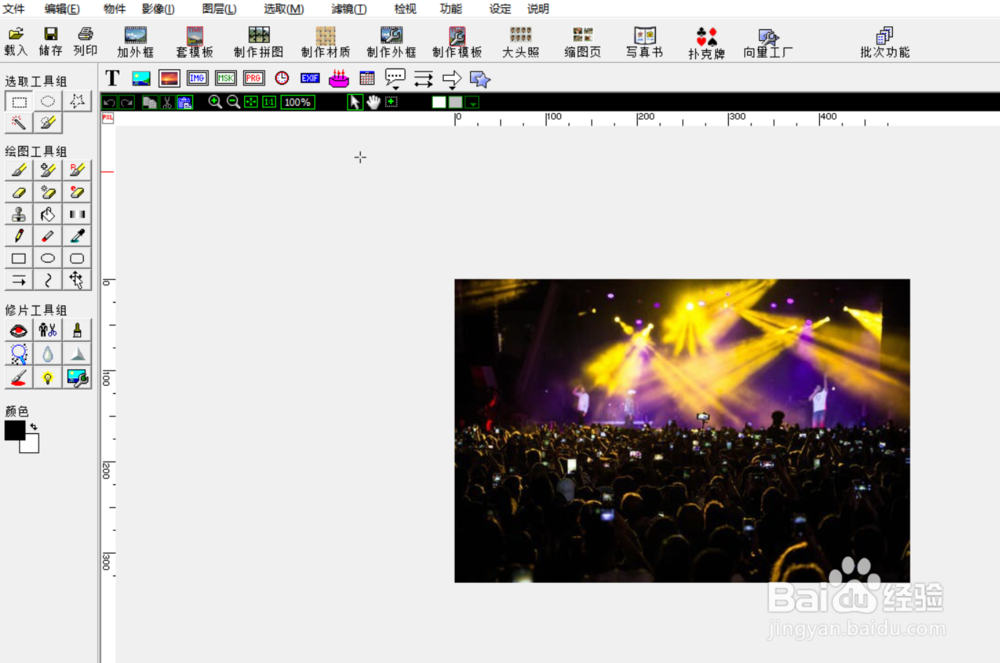Select the move tool with cursor arrows
The width and height of the screenshot is (1000, 663).
coord(77,280)
